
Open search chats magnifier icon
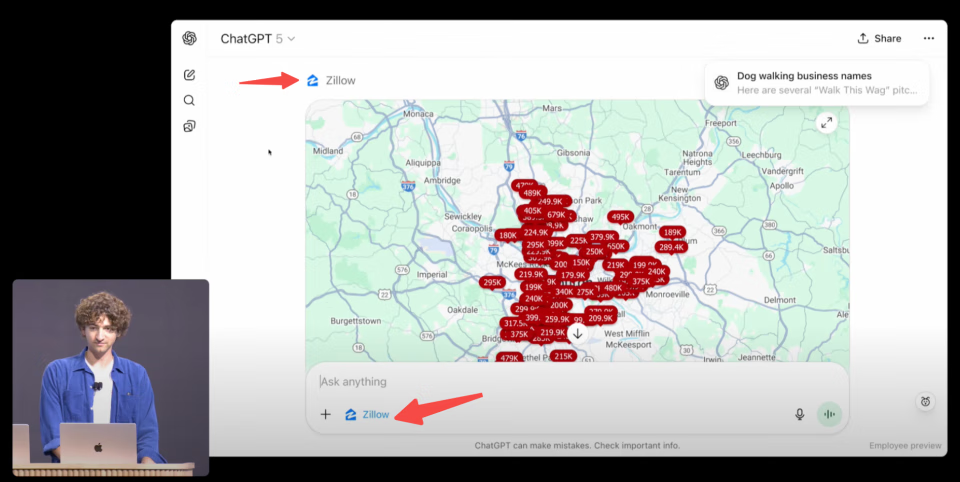pyautogui.click(x=189, y=100)
